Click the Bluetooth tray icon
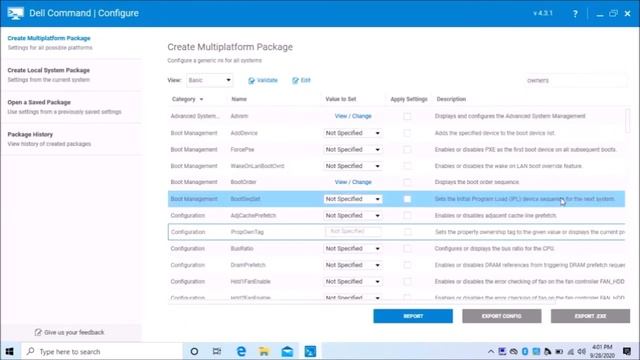Screen dimensions: 640x360 click(x=525, y=351)
